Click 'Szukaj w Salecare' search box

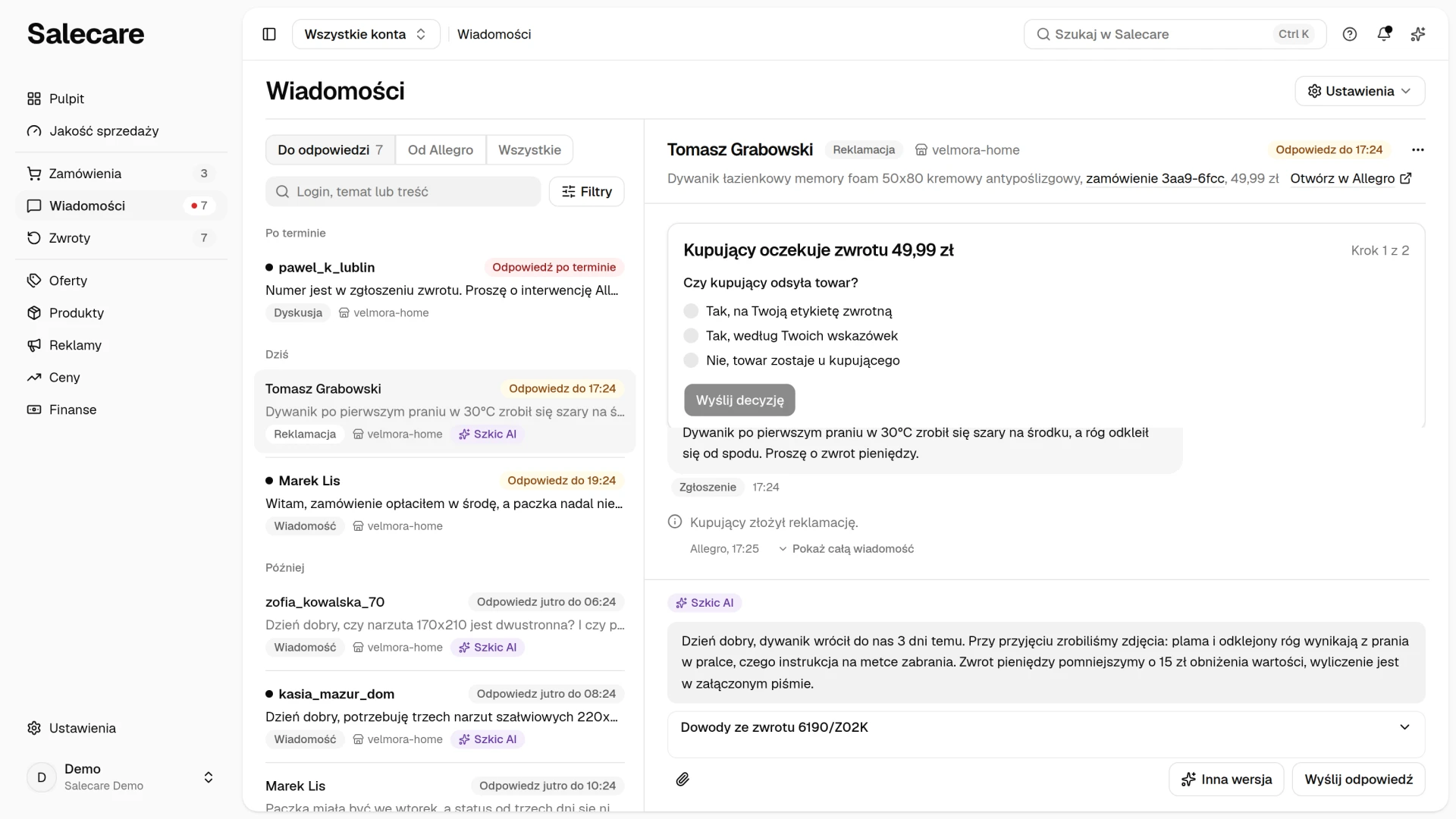1175,34
